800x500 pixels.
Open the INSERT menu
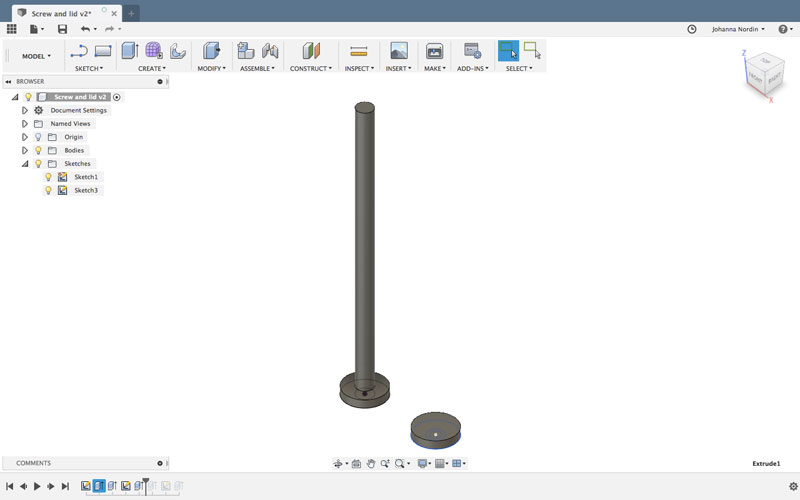point(398,68)
